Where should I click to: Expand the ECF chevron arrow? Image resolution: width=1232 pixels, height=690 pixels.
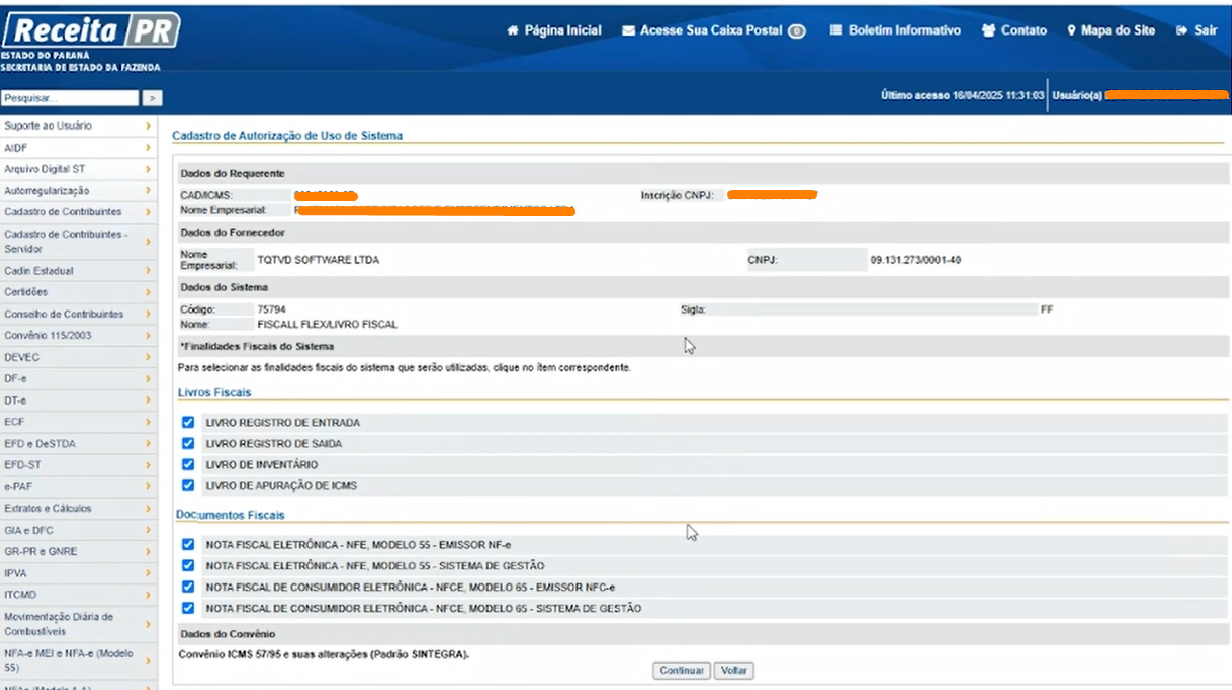coord(148,422)
